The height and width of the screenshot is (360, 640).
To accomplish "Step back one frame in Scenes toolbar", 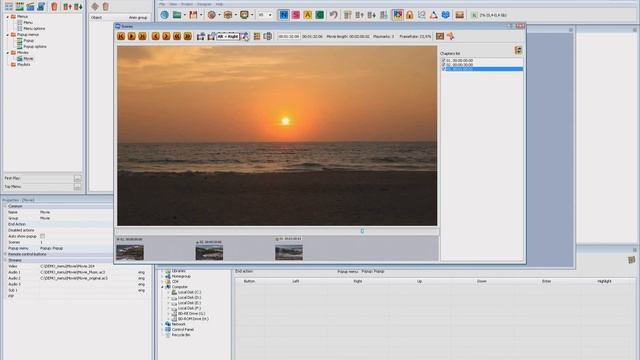I will click(x=156, y=36).
